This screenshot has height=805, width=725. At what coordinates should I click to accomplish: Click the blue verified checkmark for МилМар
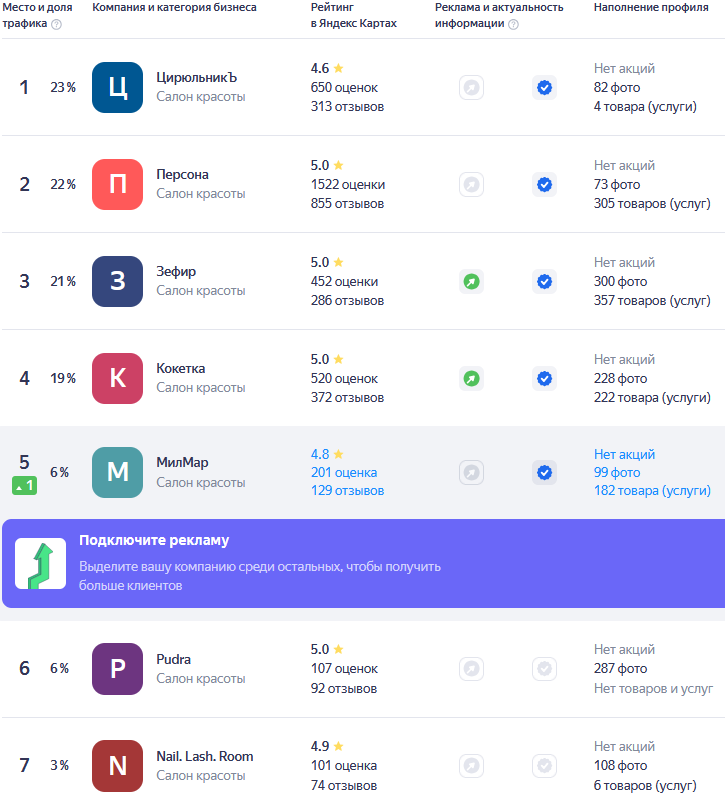pos(544,473)
